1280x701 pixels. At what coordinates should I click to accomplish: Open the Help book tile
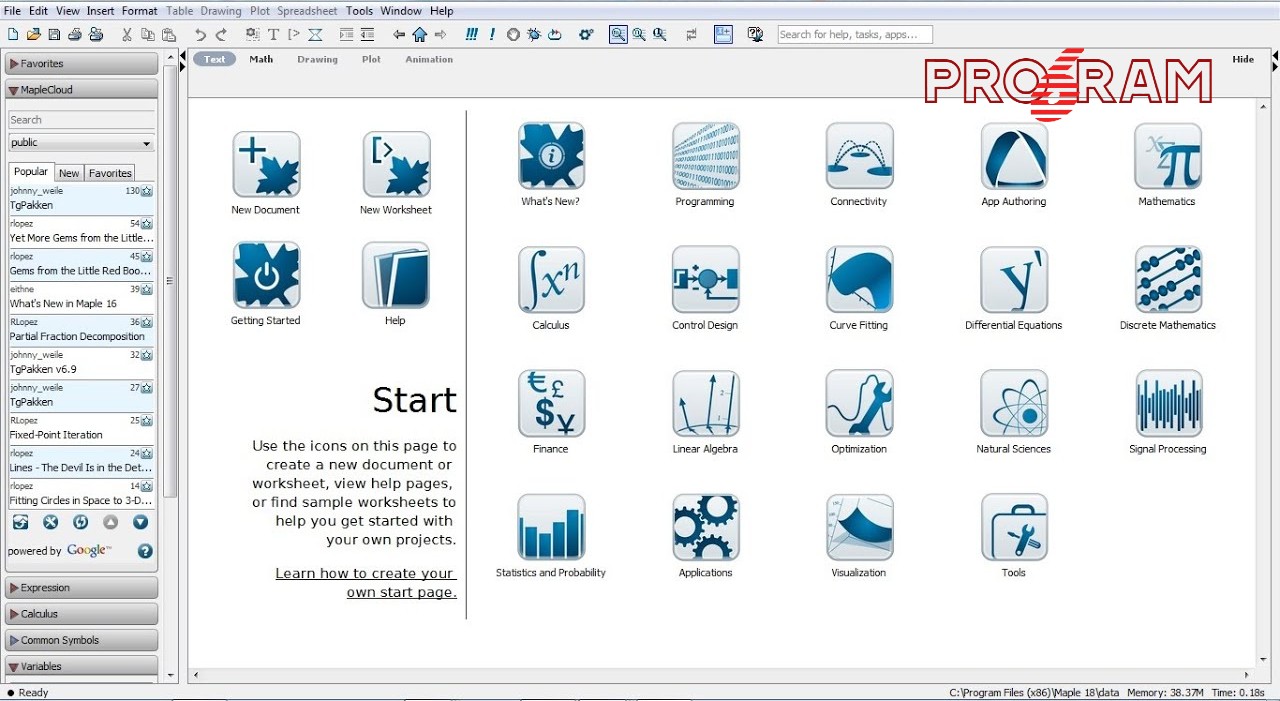[x=396, y=275]
